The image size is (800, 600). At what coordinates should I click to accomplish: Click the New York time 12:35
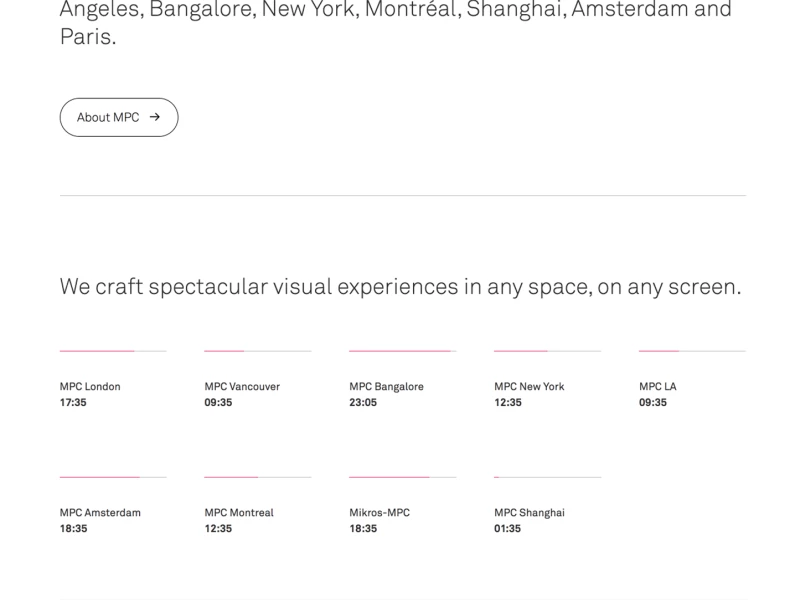coord(508,403)
